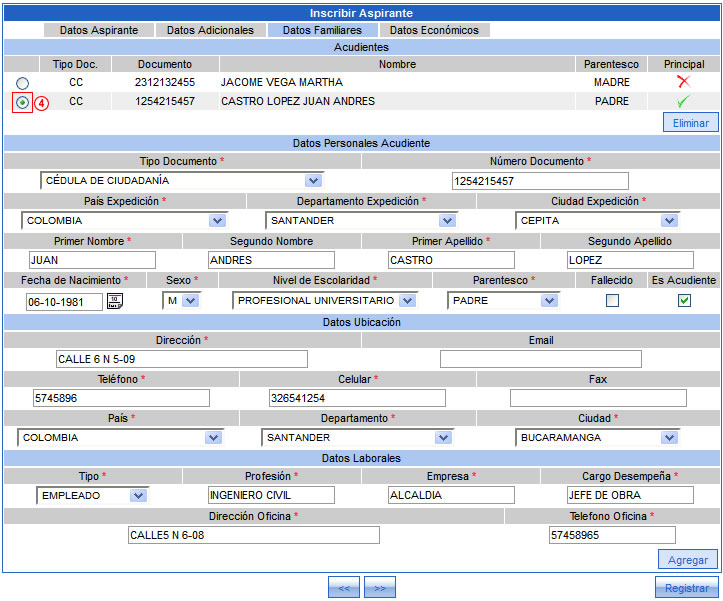Click the Teléfono field containing 5745896
This screenshot has height=601, width=723.
click(121, 398)
